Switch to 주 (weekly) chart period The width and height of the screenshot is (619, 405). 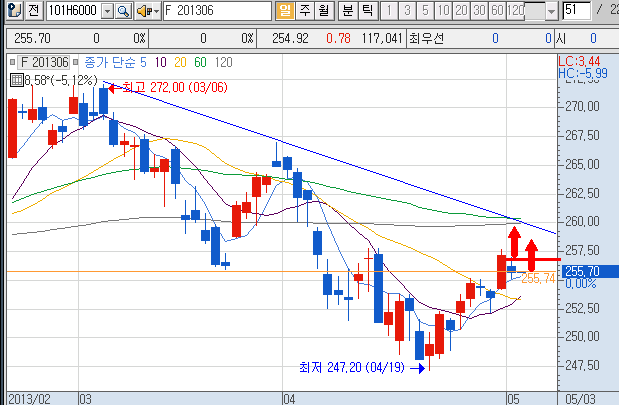click(303, 11)
